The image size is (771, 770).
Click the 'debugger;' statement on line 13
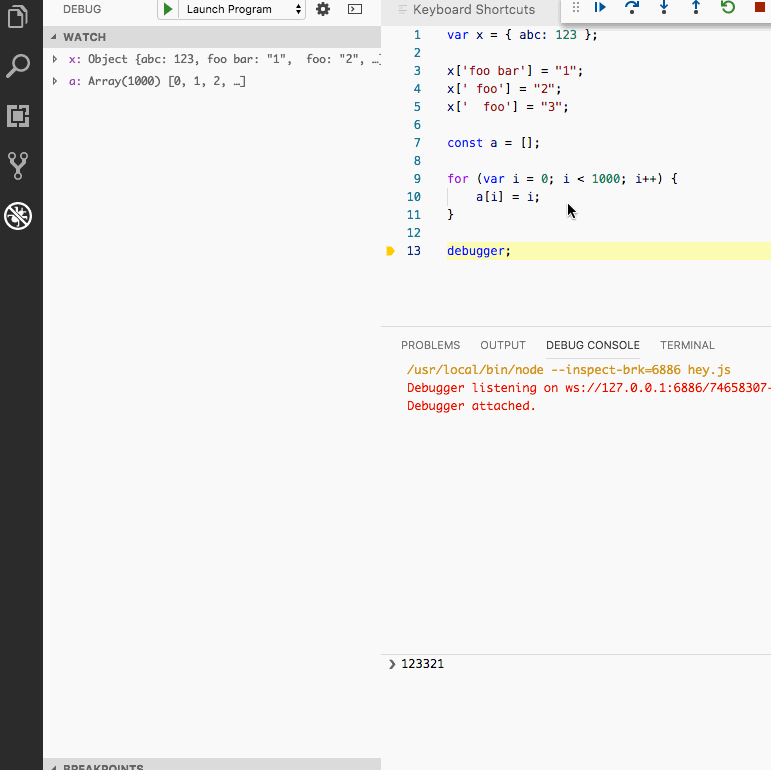(478, 251)
